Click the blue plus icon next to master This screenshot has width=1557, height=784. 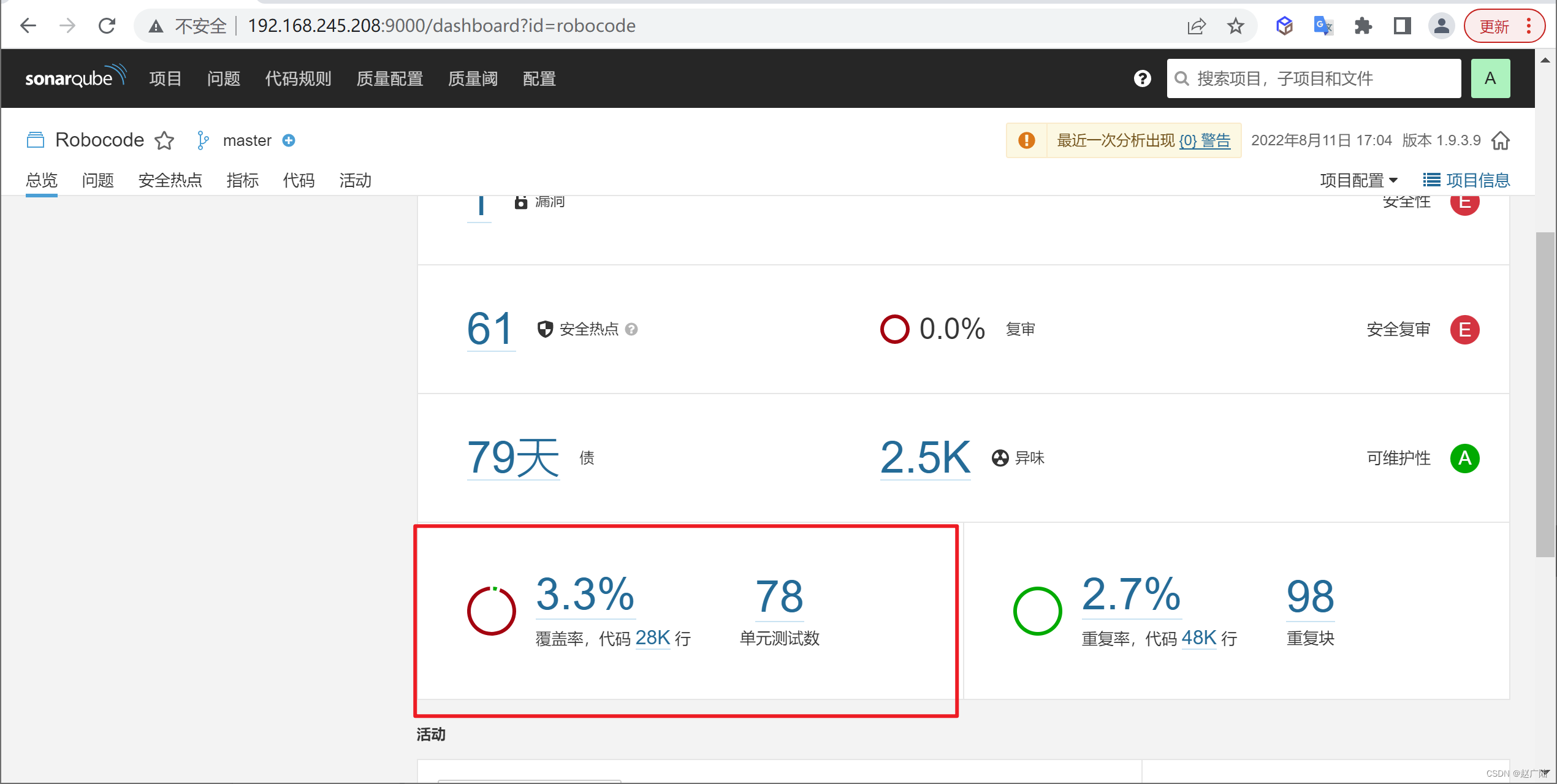coord(289,140)
